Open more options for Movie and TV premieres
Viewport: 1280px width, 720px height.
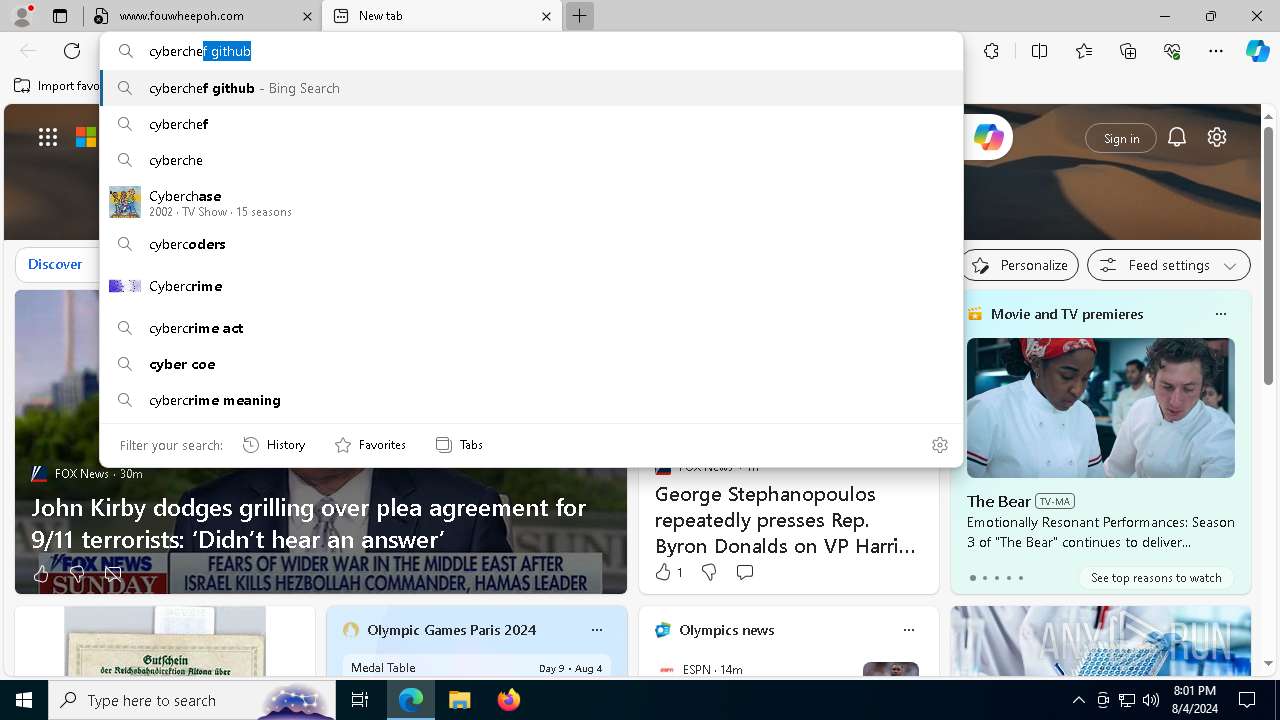[x=1220, y=314]
